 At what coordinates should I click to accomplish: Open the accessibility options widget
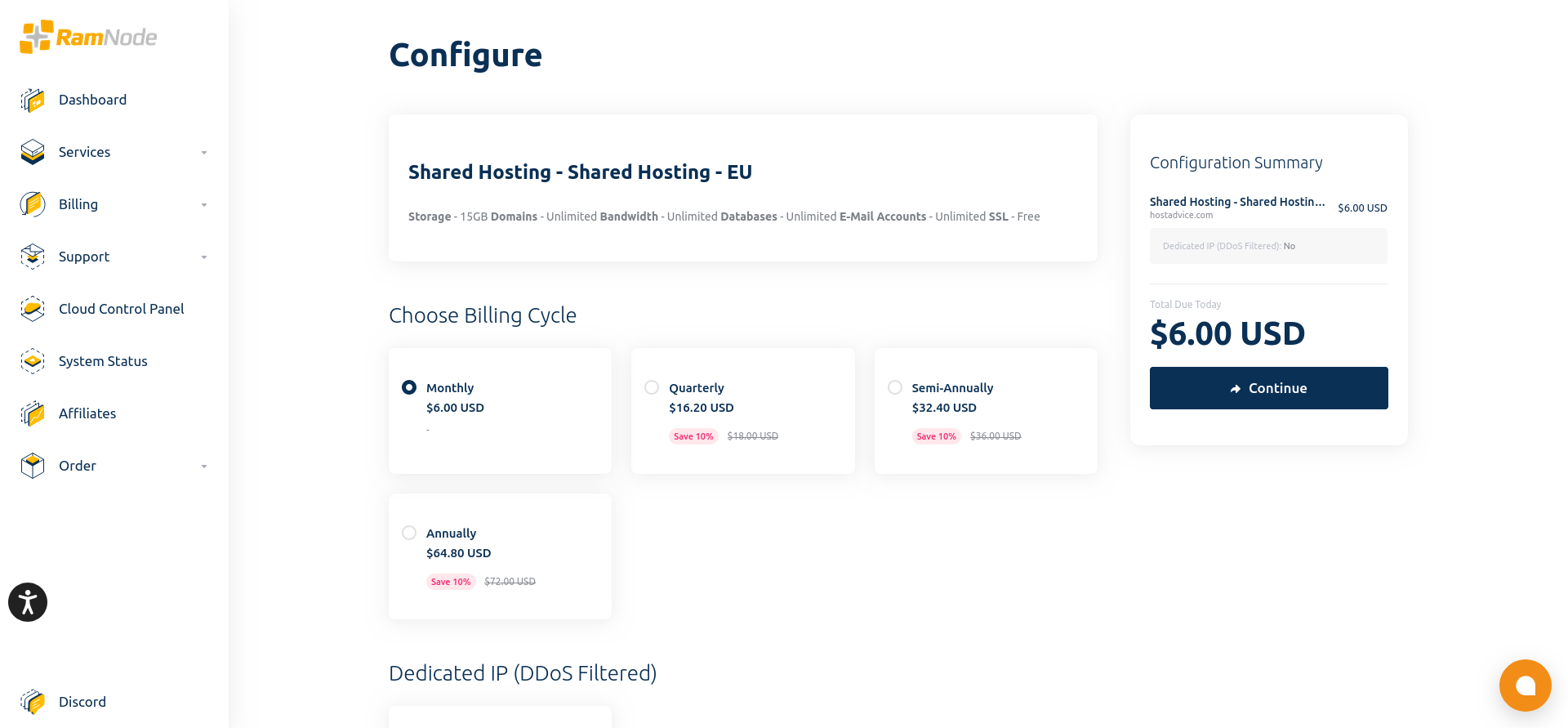(28, 602)
